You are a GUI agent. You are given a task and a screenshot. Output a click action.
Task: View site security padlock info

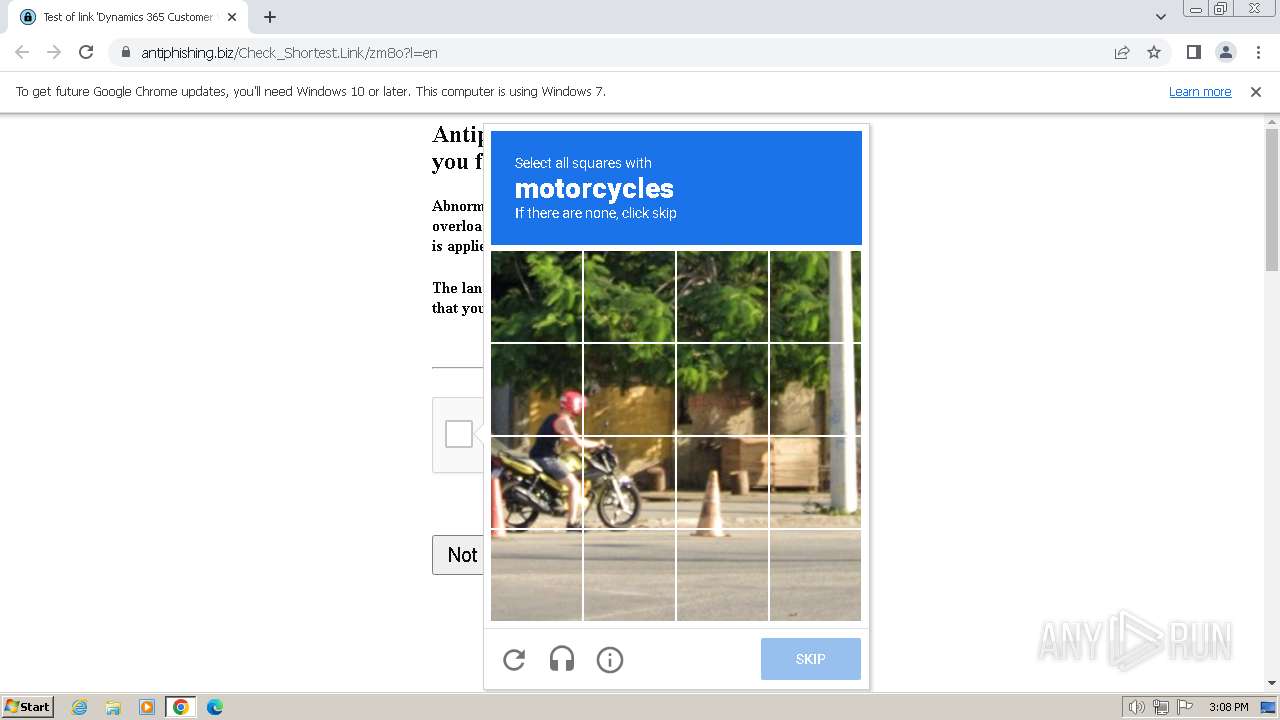point(125,52)
